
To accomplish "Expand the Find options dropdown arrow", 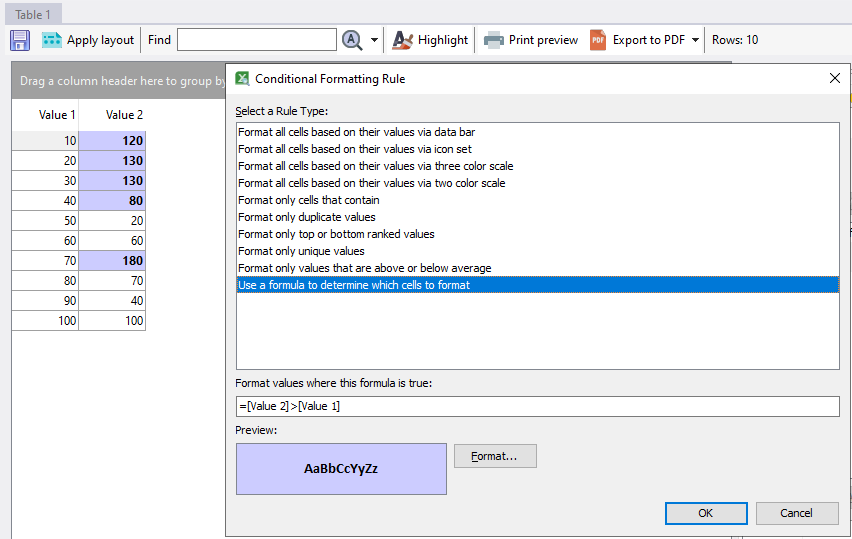I will [x=375, y=40].
